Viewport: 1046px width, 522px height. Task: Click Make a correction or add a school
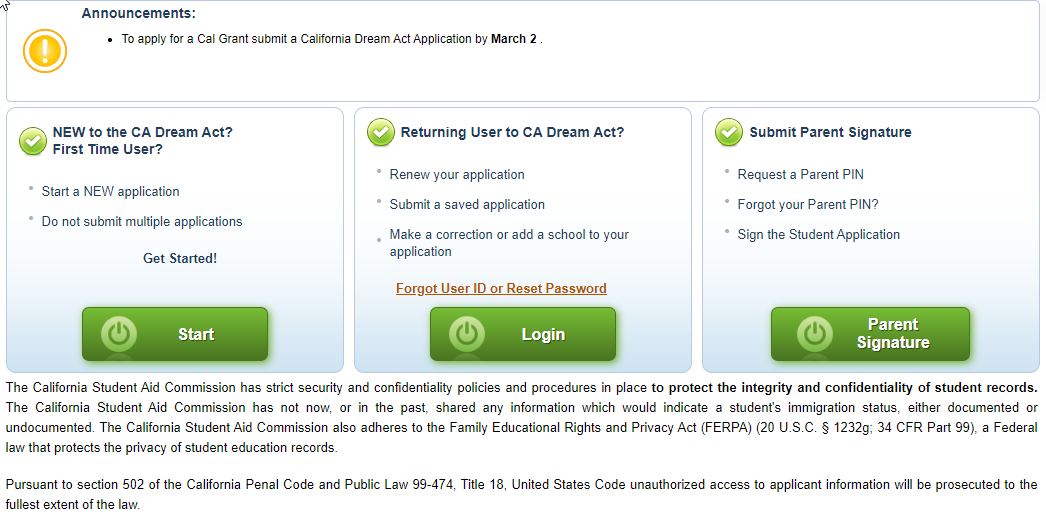509,243
